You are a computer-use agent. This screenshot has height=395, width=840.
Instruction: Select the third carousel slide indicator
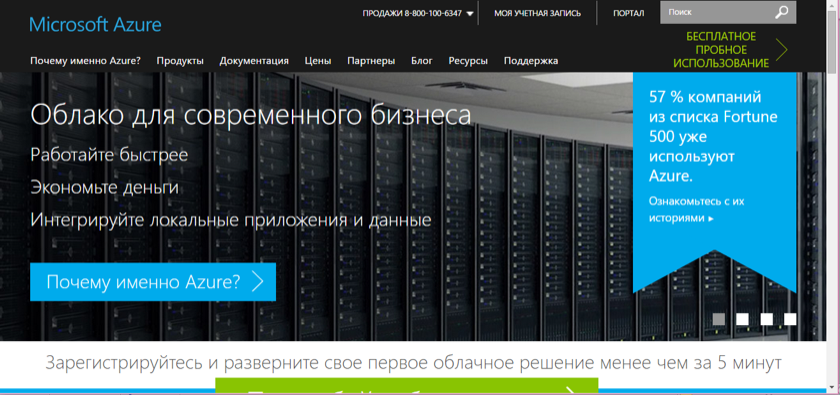tap(767, 319)
